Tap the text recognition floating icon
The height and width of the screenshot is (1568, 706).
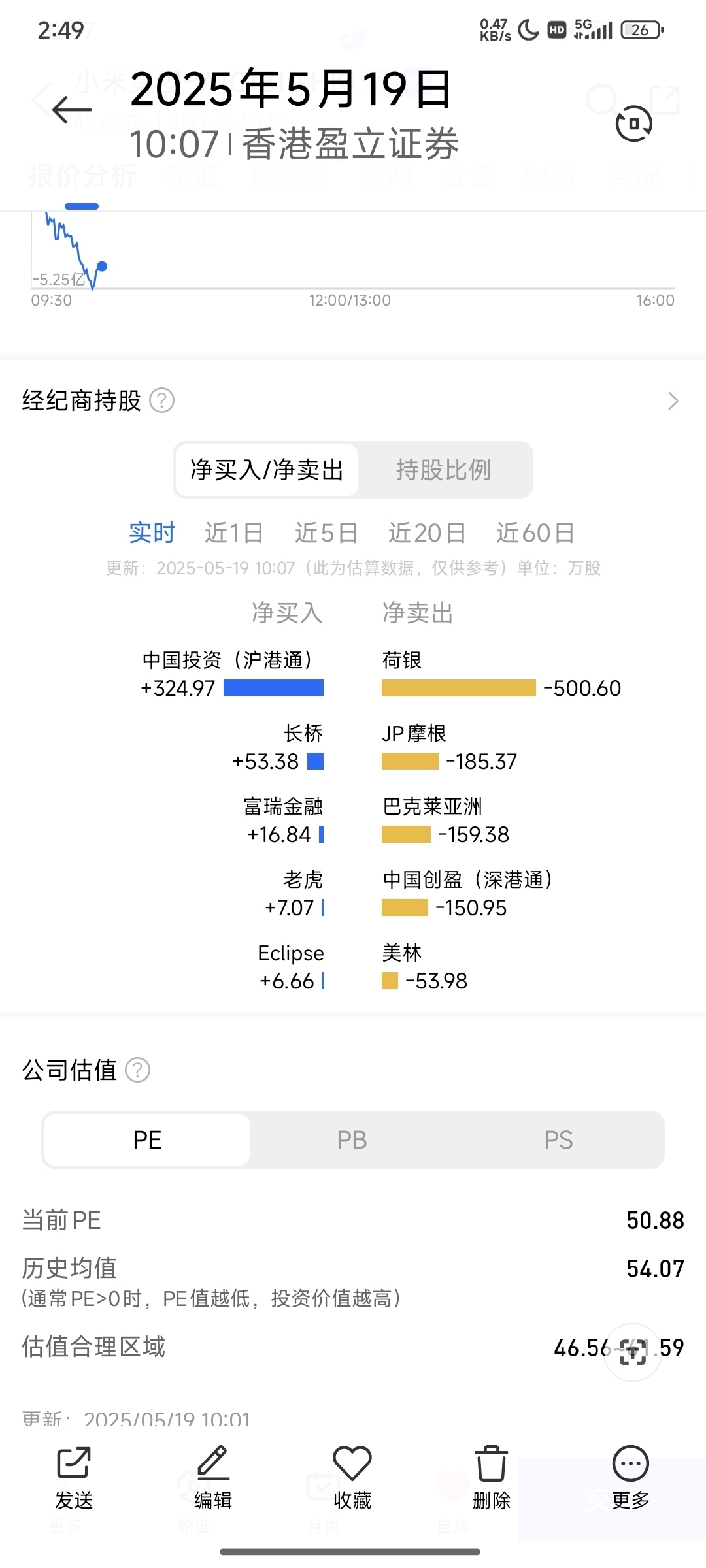[633, 1352]
